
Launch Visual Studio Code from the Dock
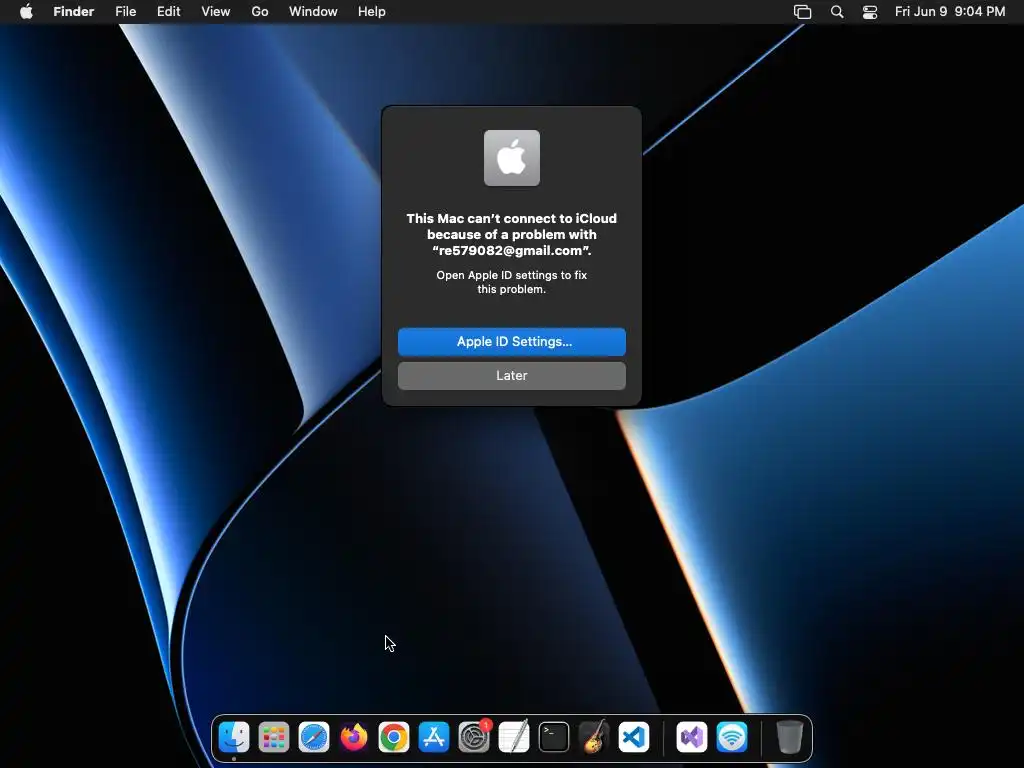click(x=634, y=737)
